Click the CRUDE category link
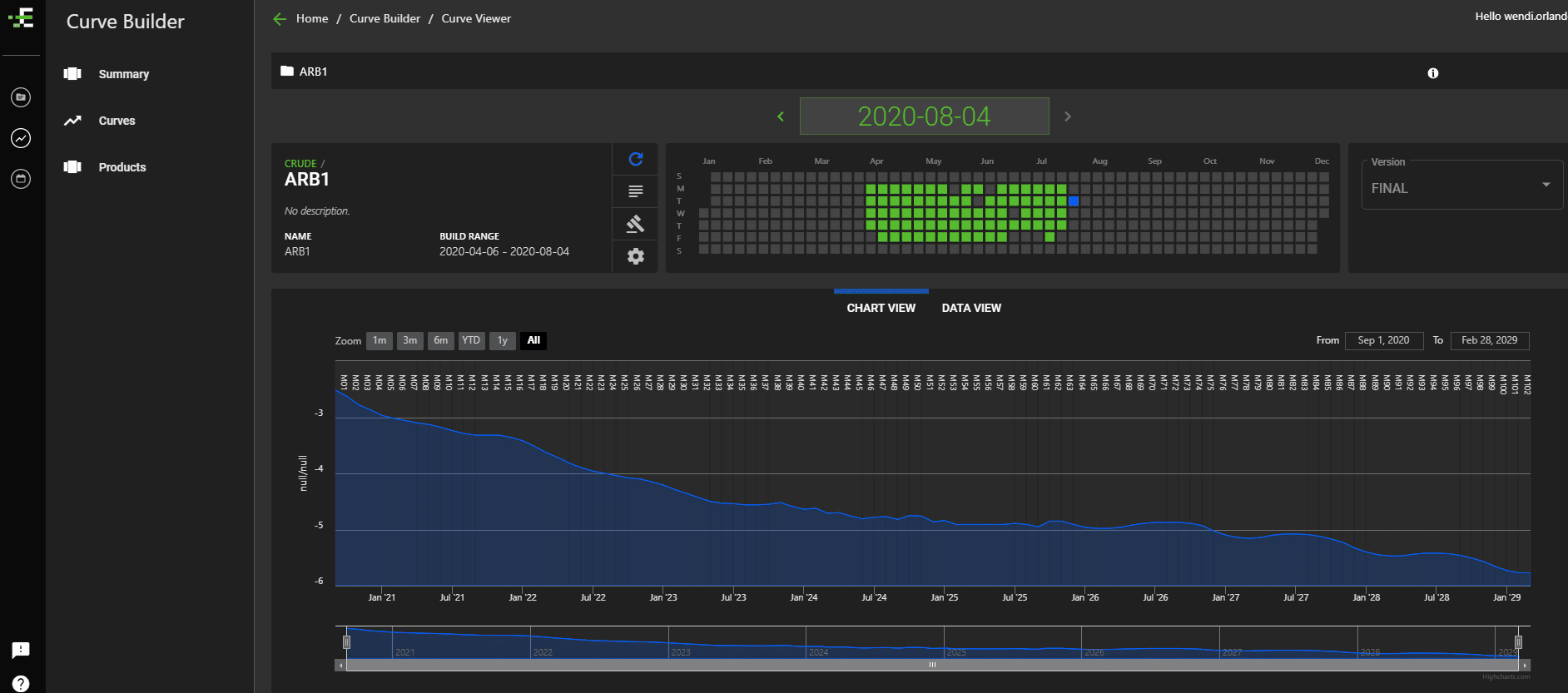The height and width of the screenshot is (693, 1568). (300, 164)
